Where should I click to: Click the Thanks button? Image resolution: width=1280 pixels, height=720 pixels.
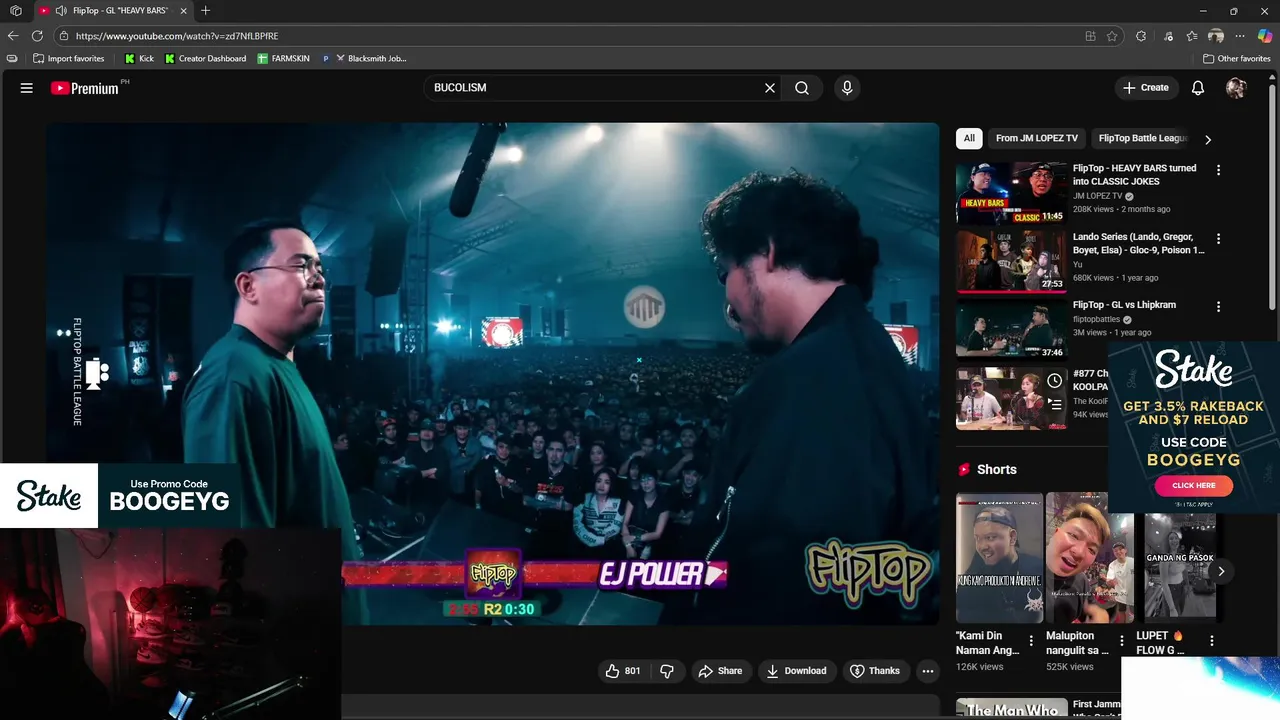(875, 671)
